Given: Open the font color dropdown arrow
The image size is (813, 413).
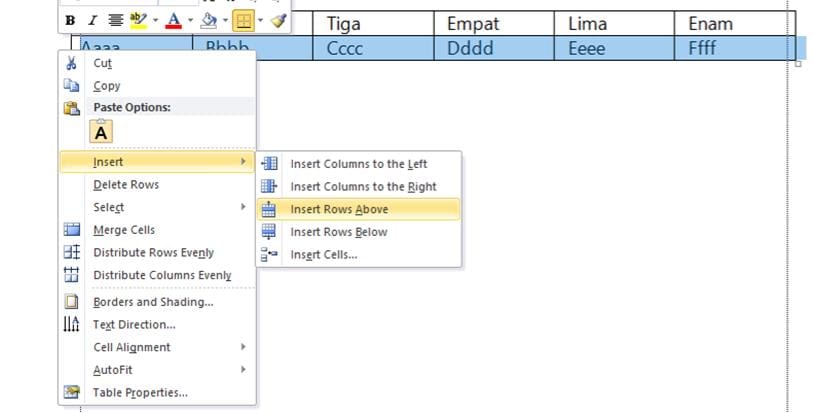Looking at the screenshot, I should point(190,20).
